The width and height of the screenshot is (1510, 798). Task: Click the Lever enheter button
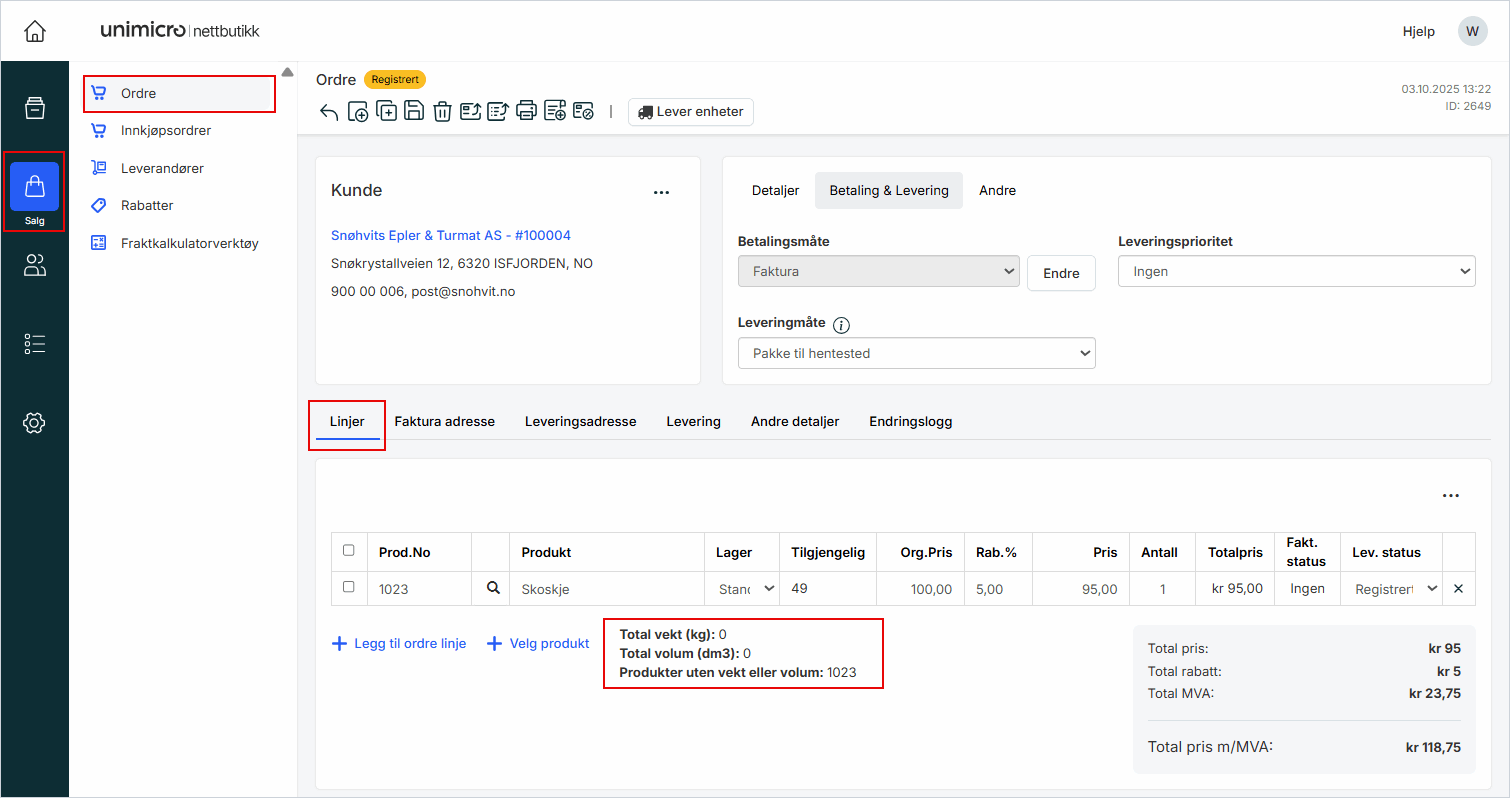pos(690,112)
